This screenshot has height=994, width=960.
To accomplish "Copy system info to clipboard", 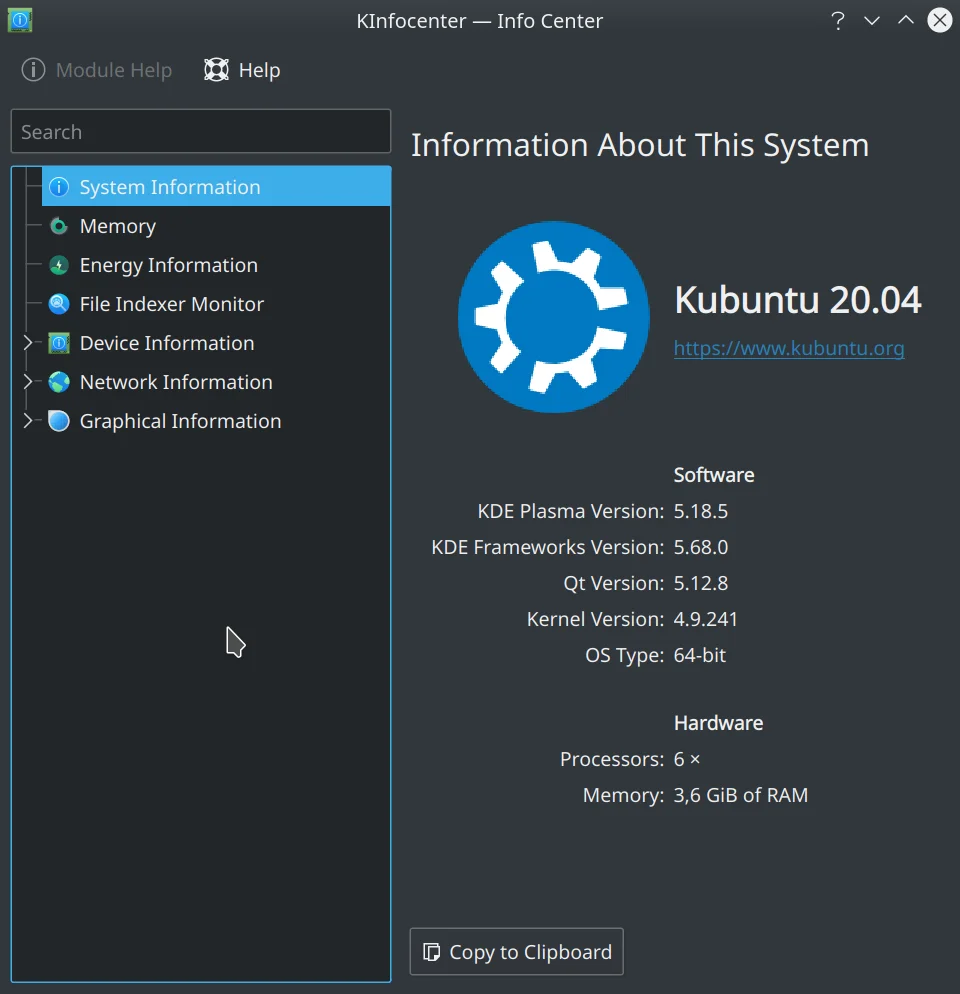I will [x=517, y=952].
